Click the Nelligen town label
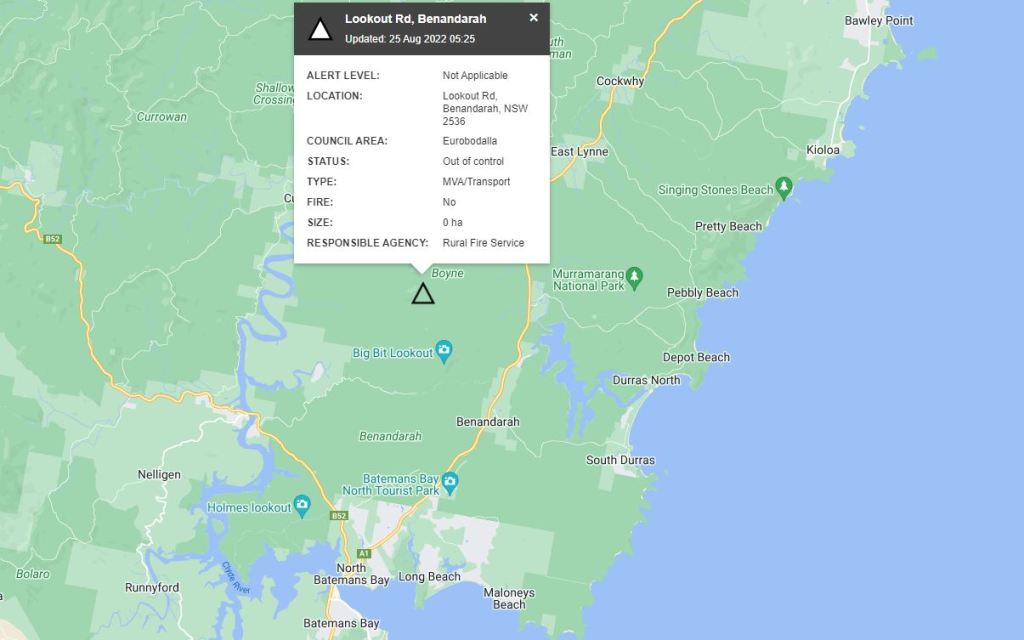 (x=159, y=475)
